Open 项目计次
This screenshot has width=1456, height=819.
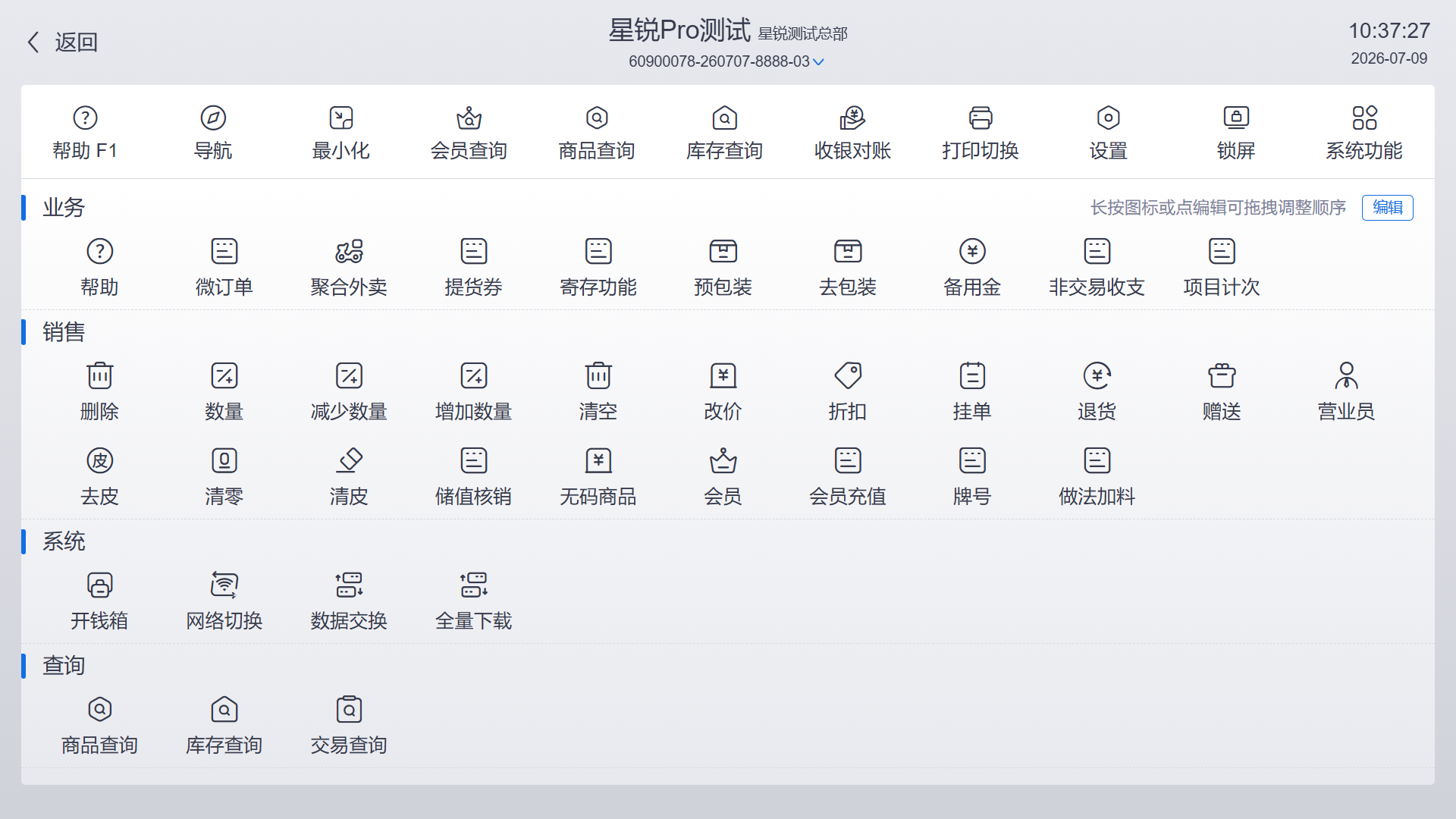[x=1222, y=268]
